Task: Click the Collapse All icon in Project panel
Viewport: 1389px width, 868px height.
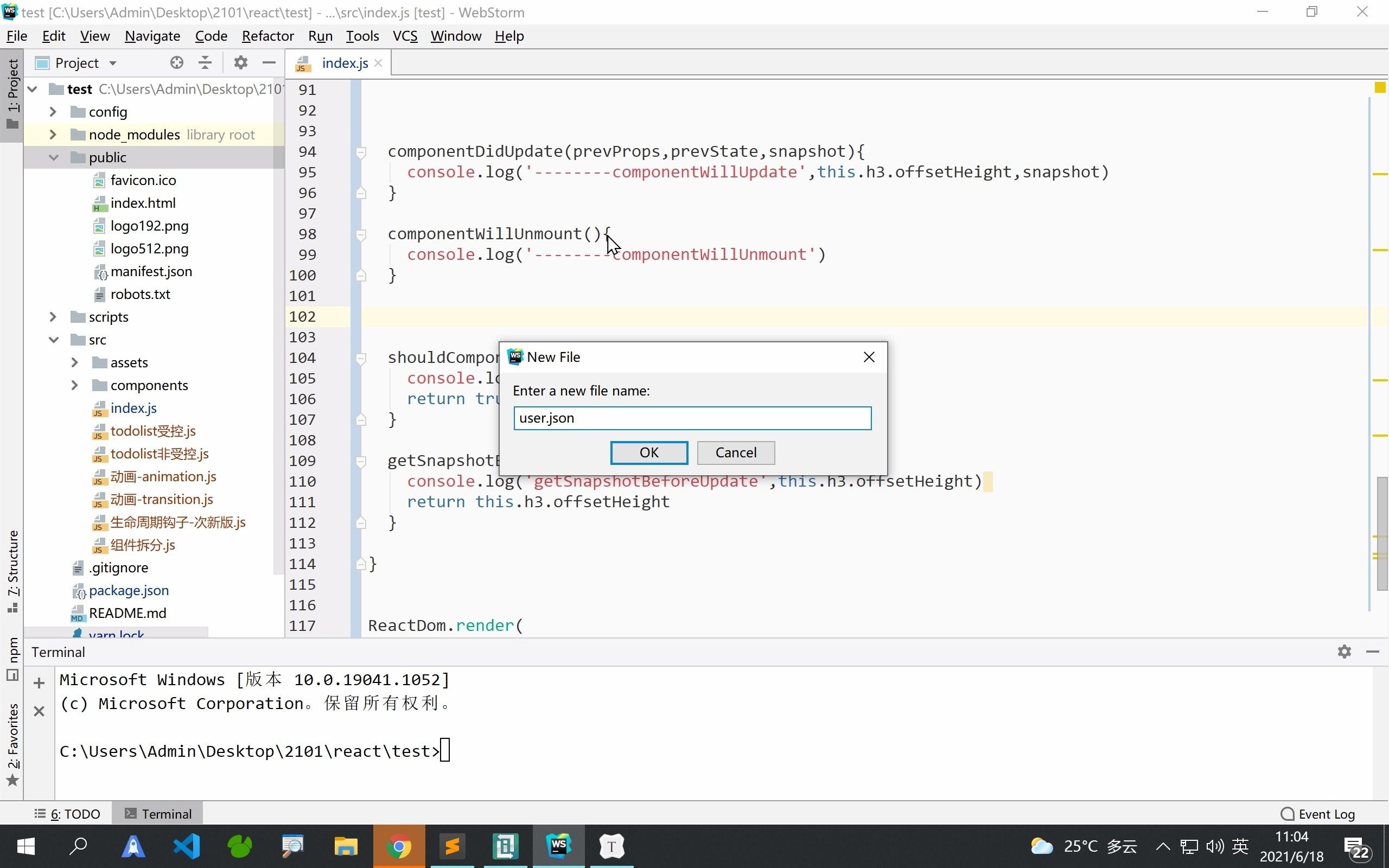Action: pos(205,62)
